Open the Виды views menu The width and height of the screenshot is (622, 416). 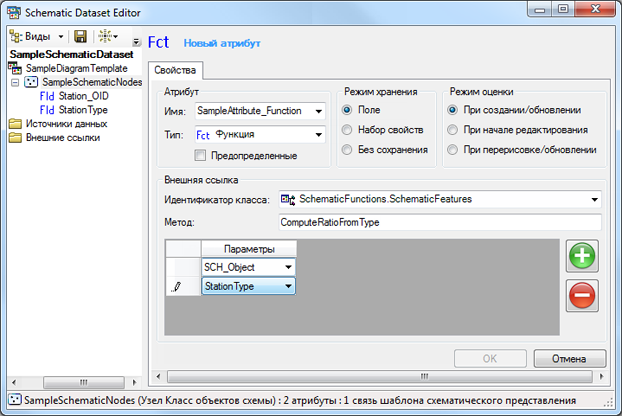(x=36, y=36)
